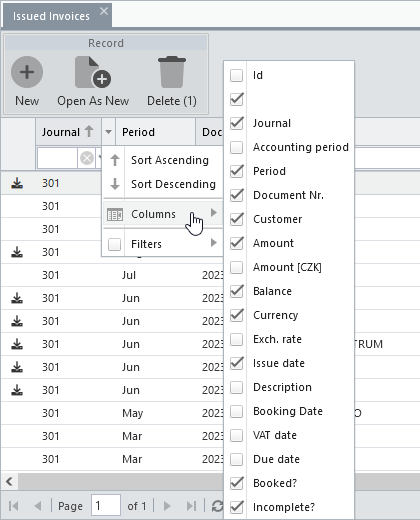The height and width of the screenshot is (520, 420).
Task: Click the Columns grid icon
Action: (115, 214)
